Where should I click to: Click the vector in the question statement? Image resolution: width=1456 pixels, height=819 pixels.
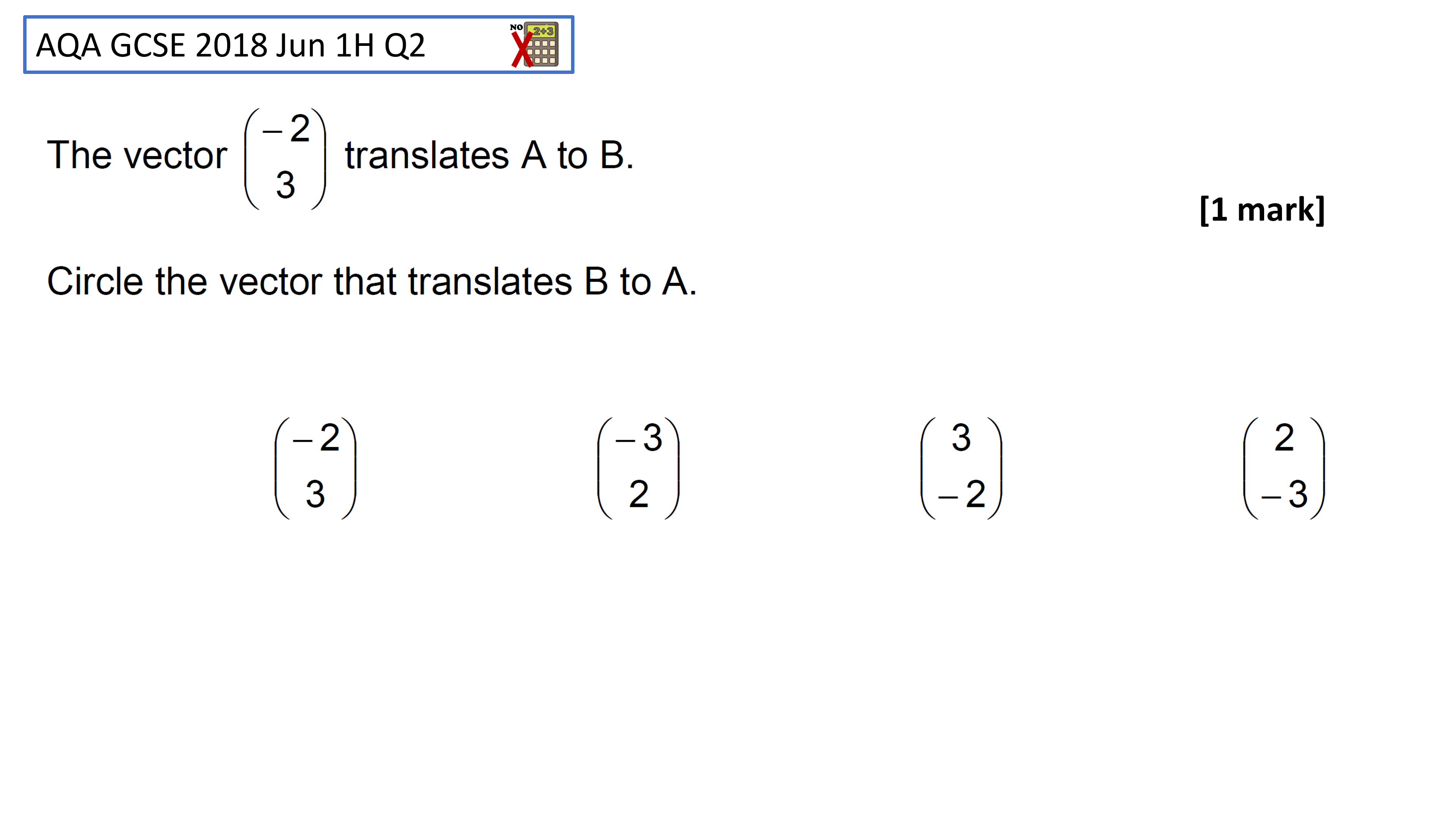click(286, 159)
